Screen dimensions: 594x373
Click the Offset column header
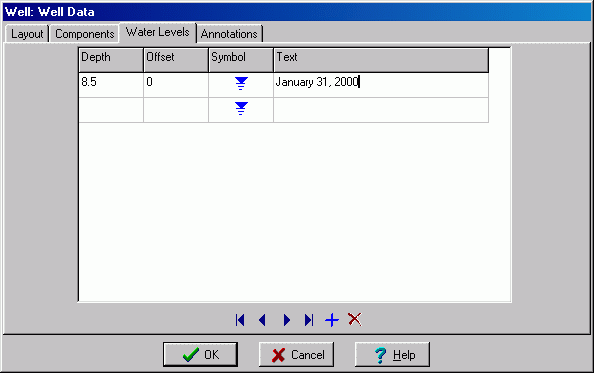click(x=176, y=60)
